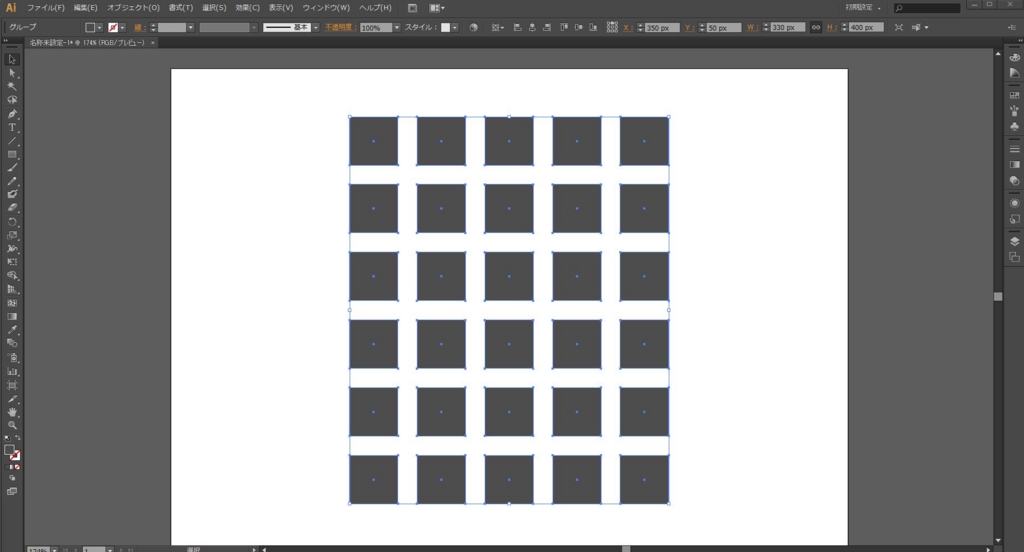Click the recolor artwork wheel icon

click(x=473, y=27)
